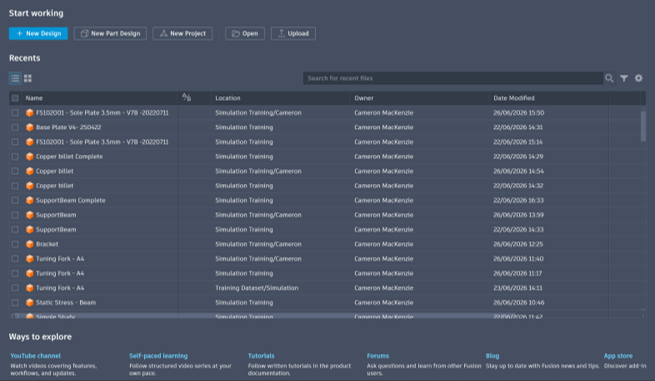Sort by Name column header
Image resolution: width=655 pixels, height=381 pixels.
tap(34, 98)
